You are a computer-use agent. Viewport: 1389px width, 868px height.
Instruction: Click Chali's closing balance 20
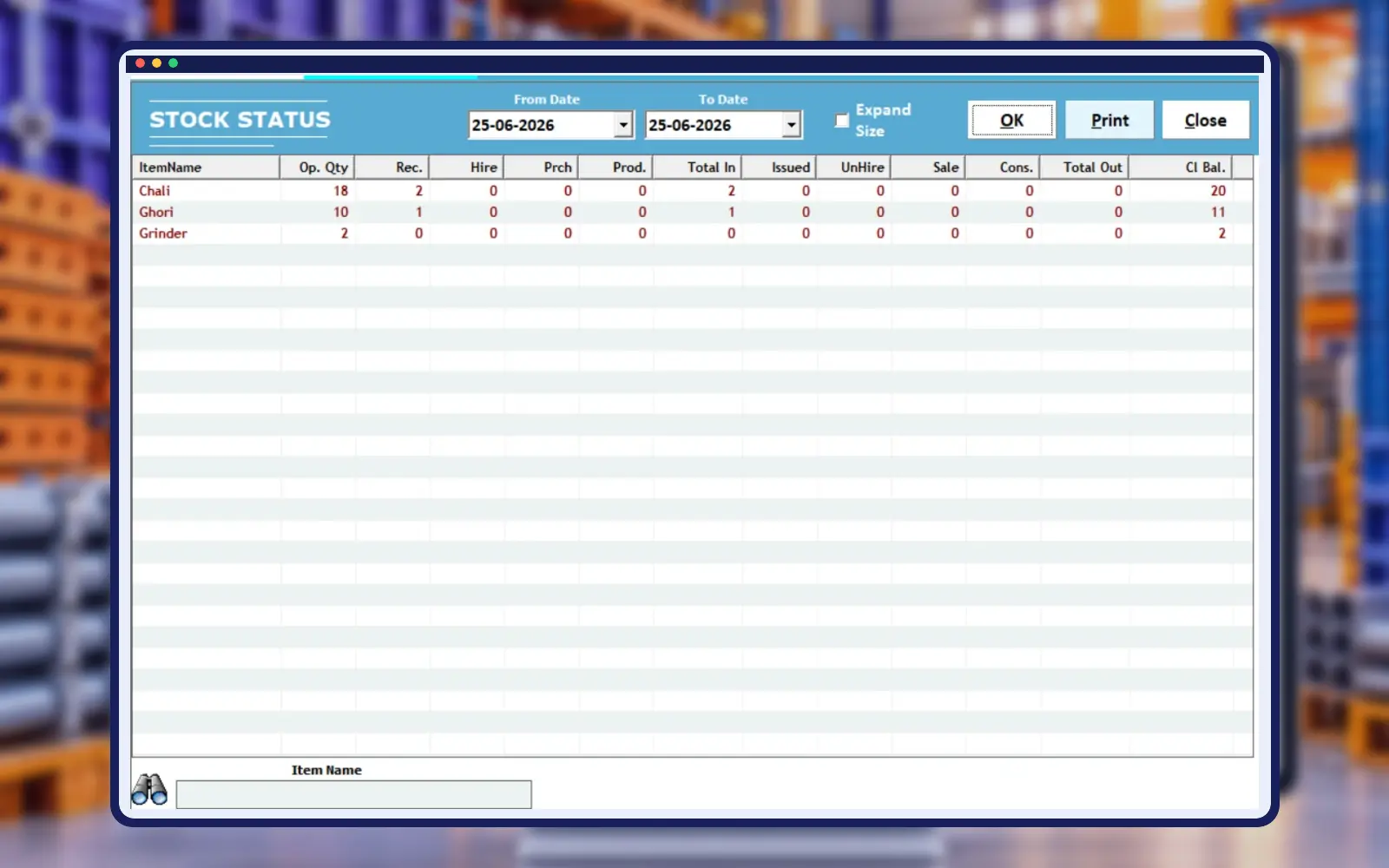(1218, 191)
